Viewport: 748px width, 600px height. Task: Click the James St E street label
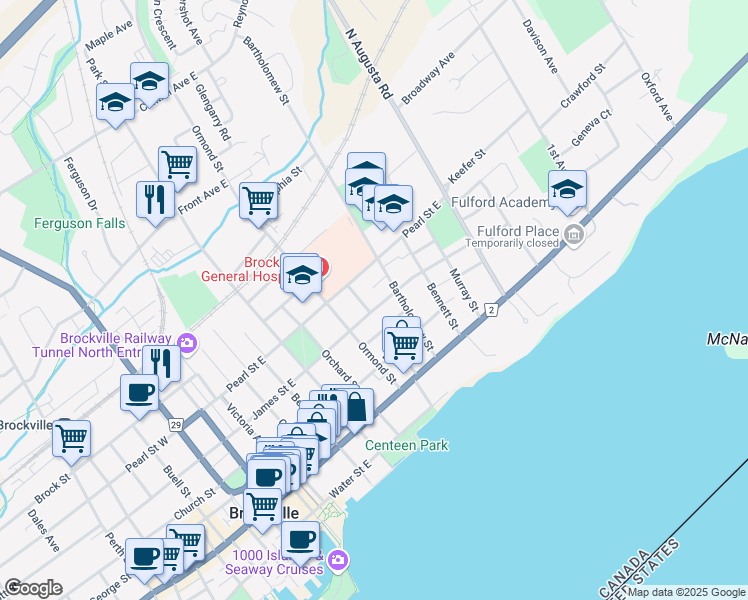tap(274, 399)
